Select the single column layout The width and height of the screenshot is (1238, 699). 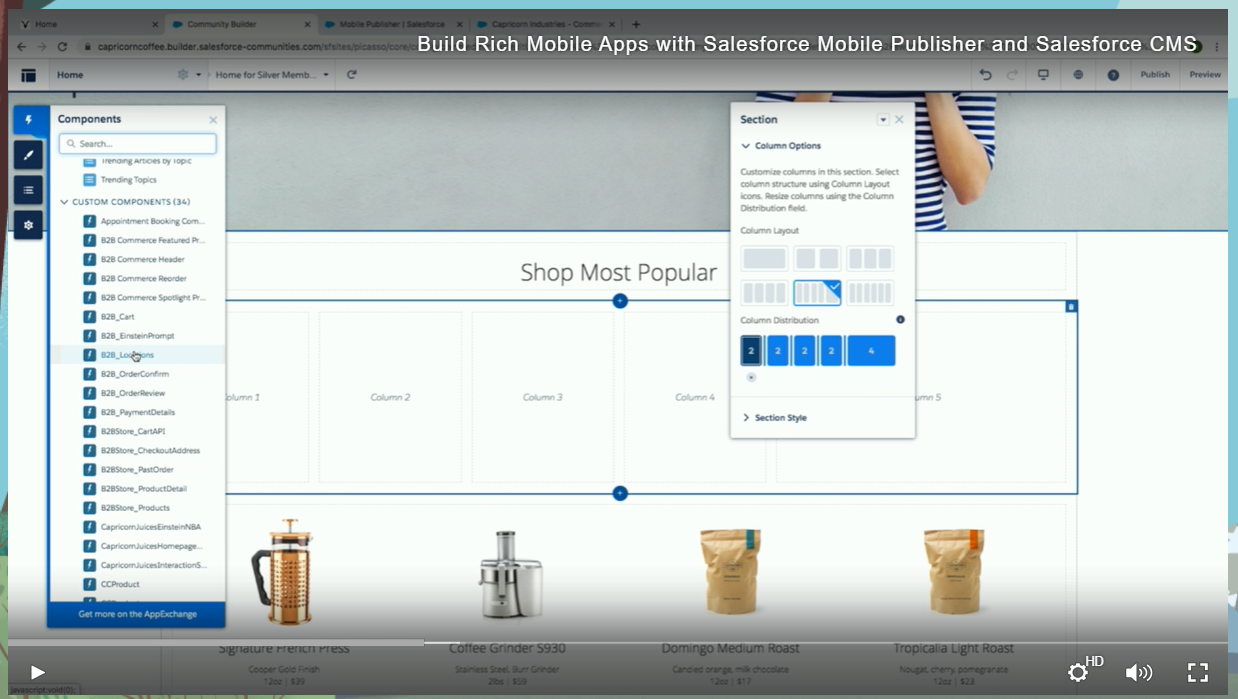click(x=764, y=259)
